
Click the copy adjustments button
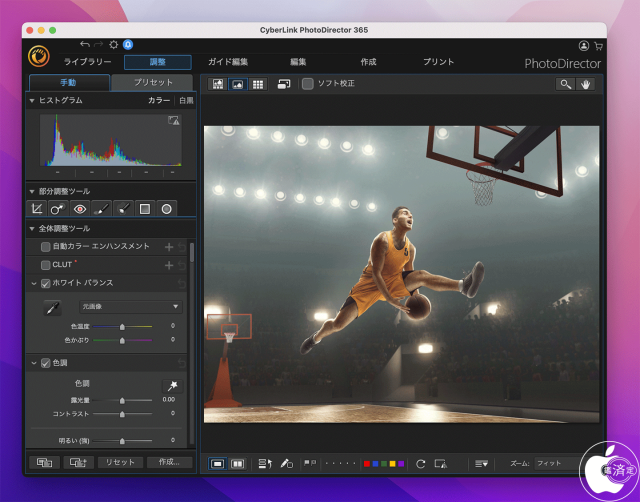[44, 462]
